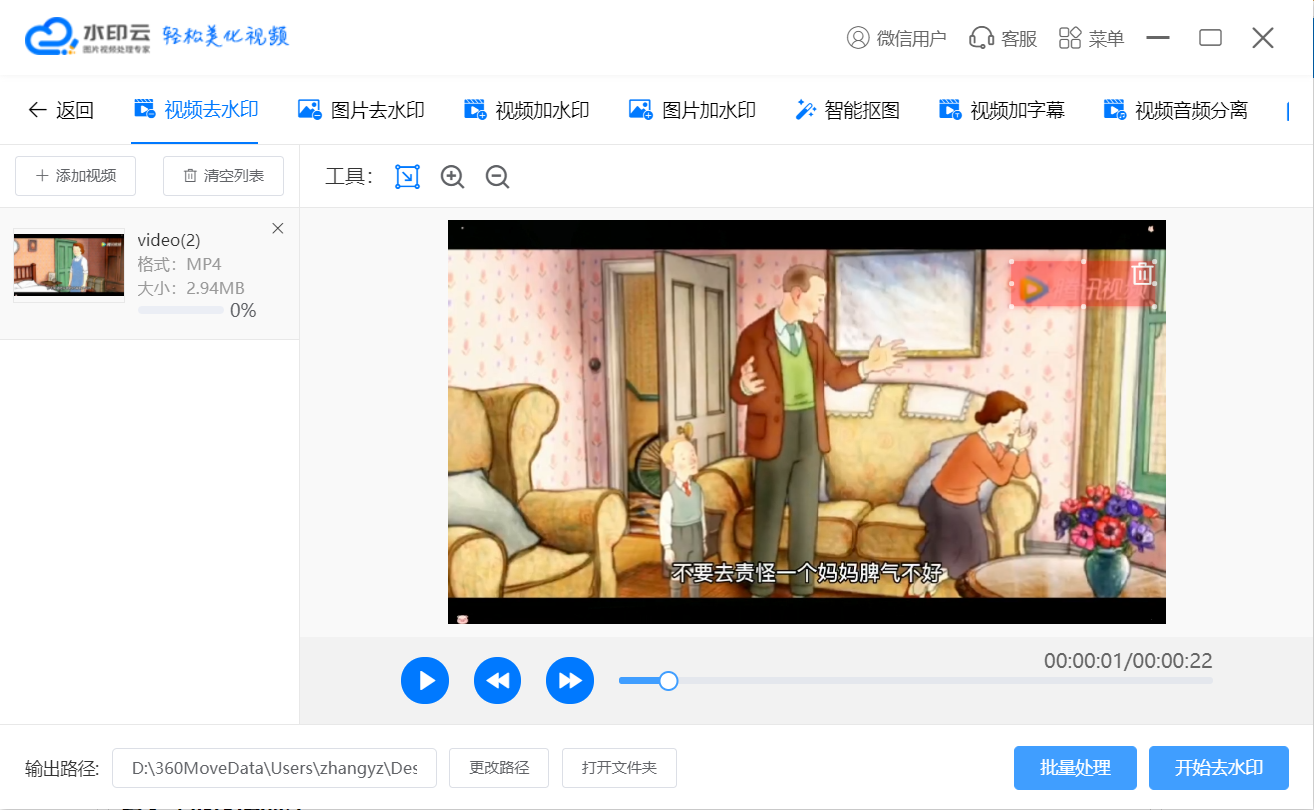Remove video(2) from the list

[278, 228]
